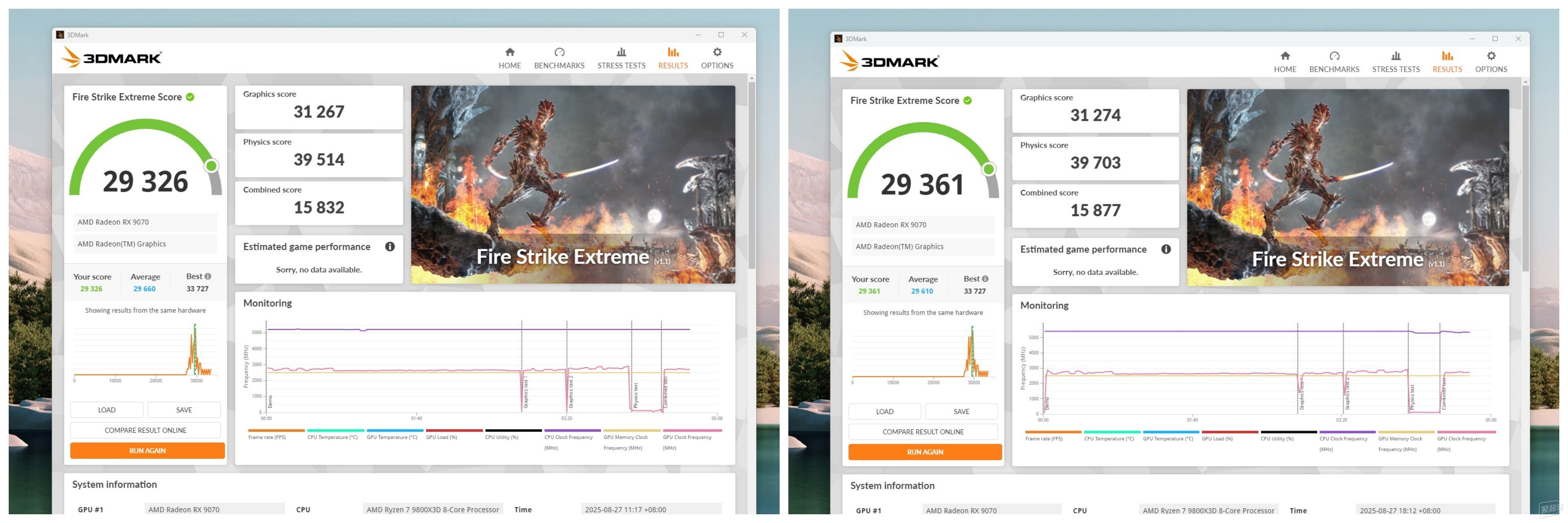This screenshot has width=1568, height=523.
Task: Click COMPARE RESULT ONLINE in the right window
Action: coord(923,431)
